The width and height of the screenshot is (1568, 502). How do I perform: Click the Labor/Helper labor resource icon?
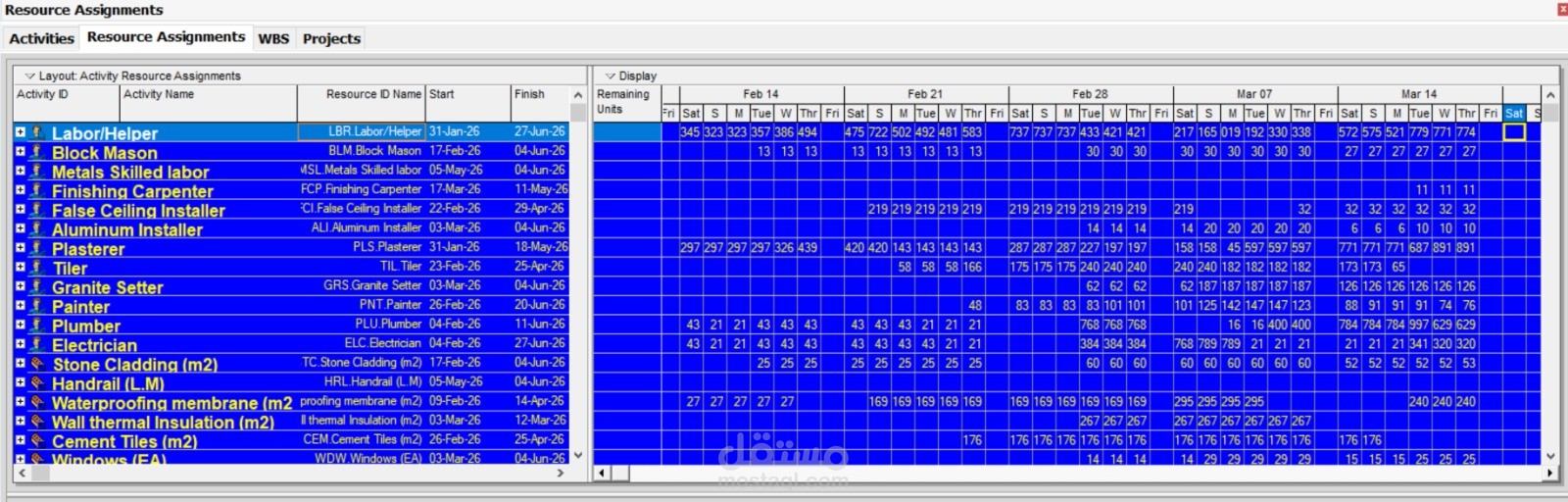click(37, 132)
